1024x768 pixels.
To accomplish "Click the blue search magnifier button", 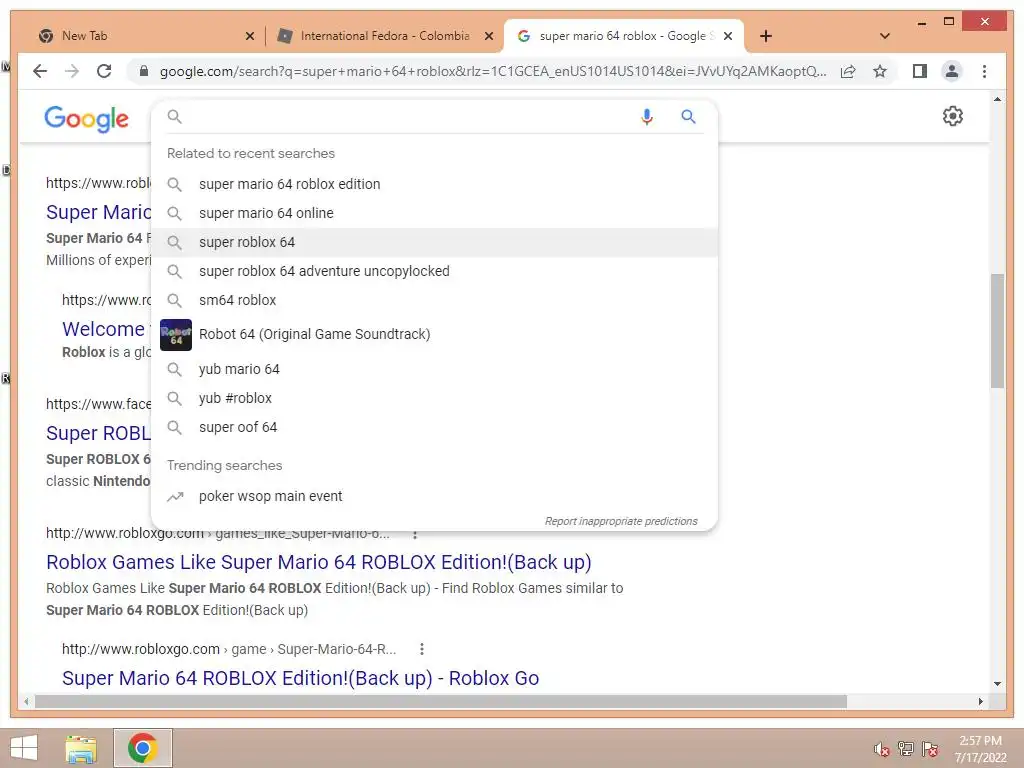I will coord(688,116).
